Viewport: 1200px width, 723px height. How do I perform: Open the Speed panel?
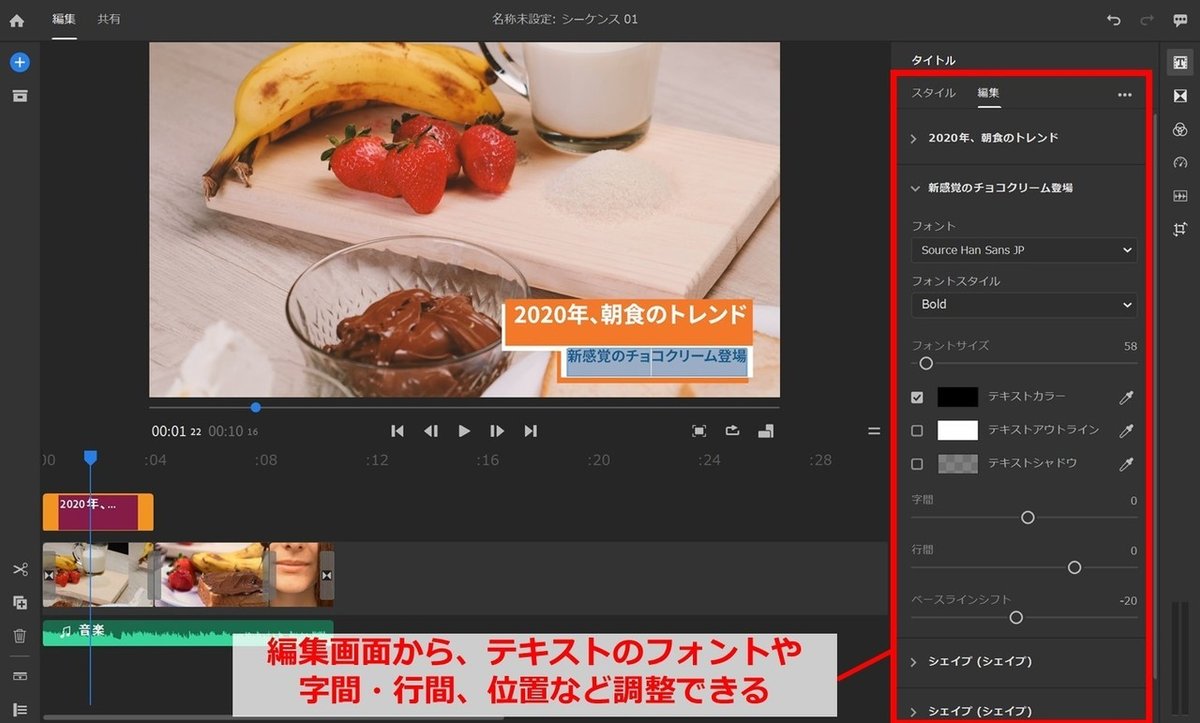[1181, 162]
